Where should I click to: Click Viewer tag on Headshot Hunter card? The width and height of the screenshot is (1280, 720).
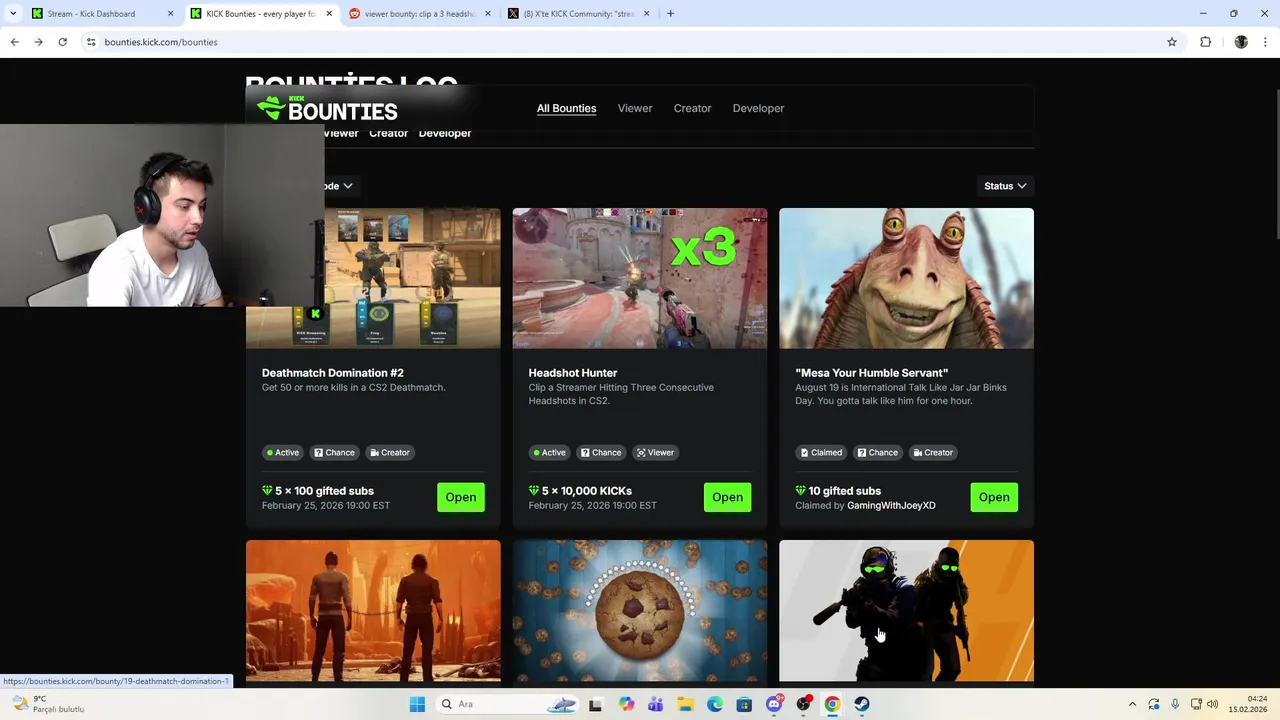pos(655,452)
